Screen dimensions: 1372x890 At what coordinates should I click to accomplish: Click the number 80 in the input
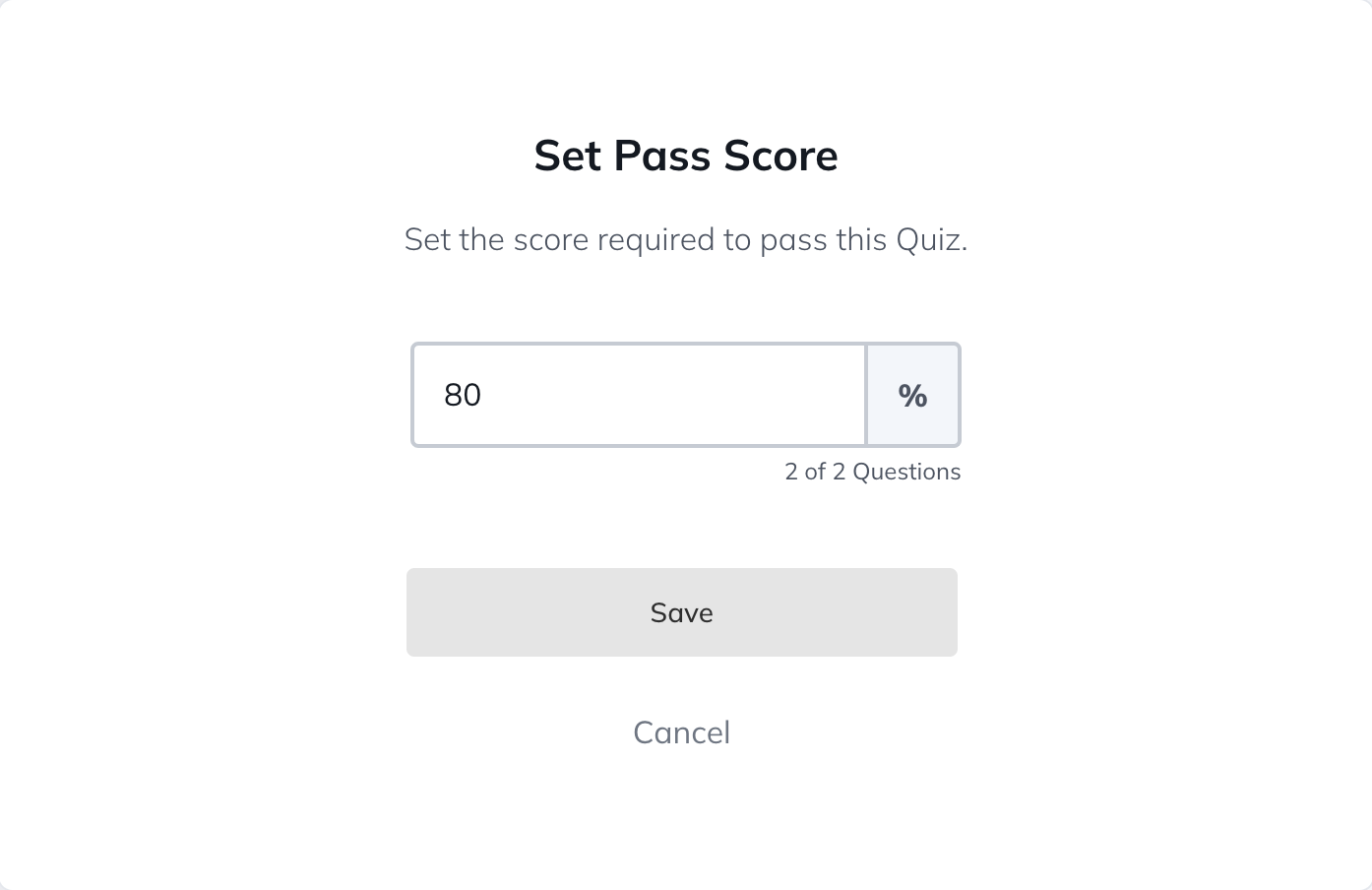462,395
